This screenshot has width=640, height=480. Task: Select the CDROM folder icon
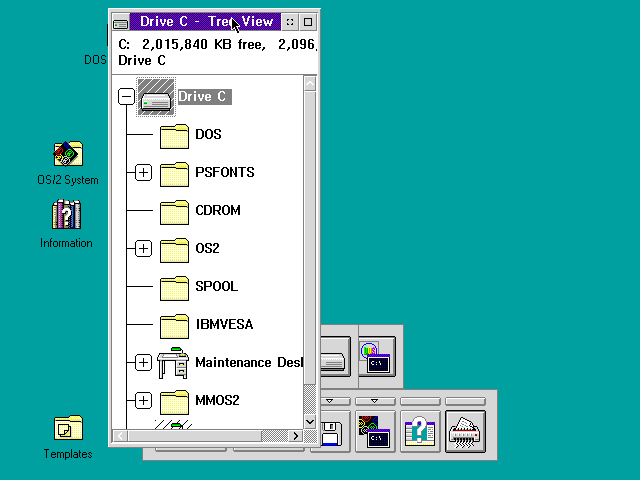point(174,212)
